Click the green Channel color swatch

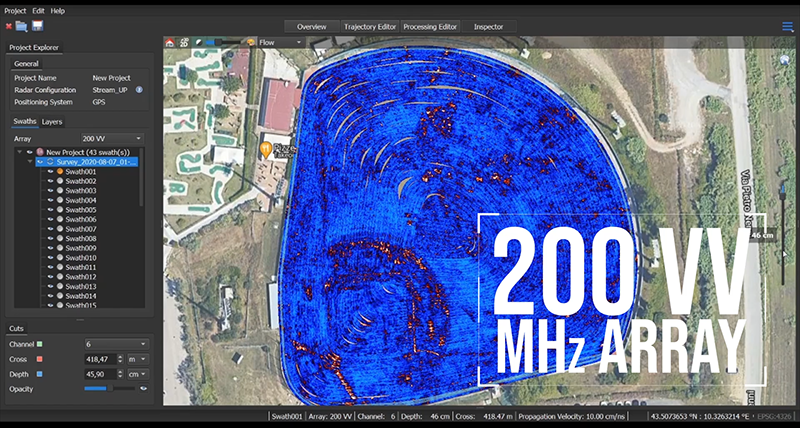(40, 344)
